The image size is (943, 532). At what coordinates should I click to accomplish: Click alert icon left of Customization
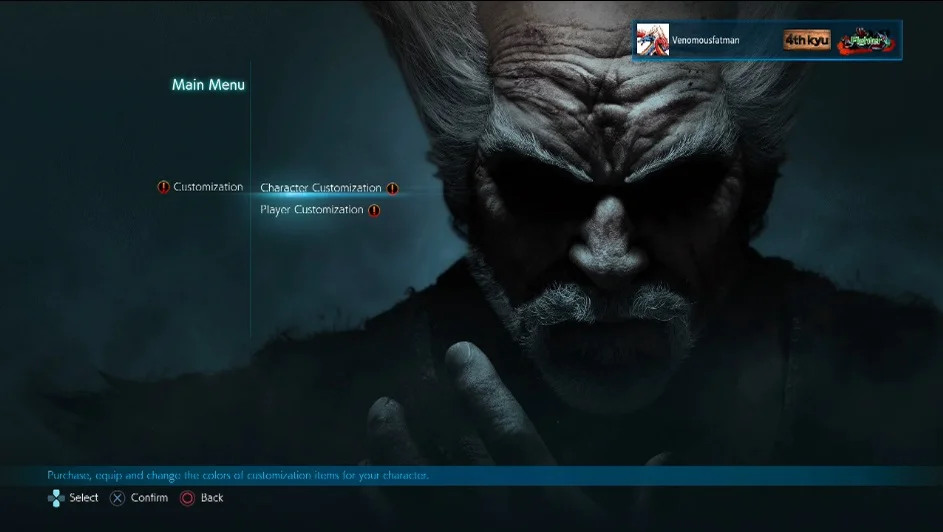164,187
